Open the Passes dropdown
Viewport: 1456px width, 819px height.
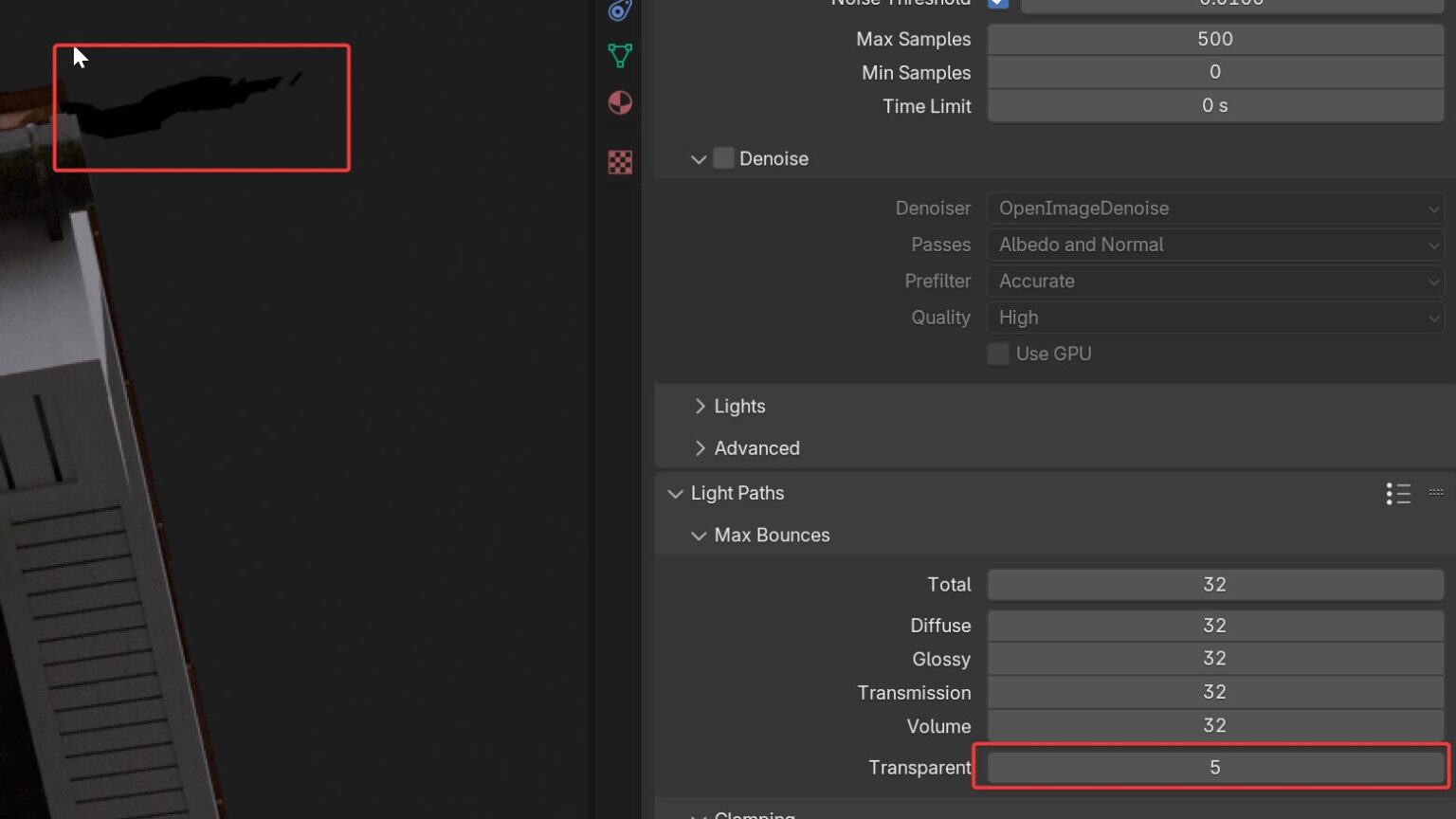point(1215,245)
